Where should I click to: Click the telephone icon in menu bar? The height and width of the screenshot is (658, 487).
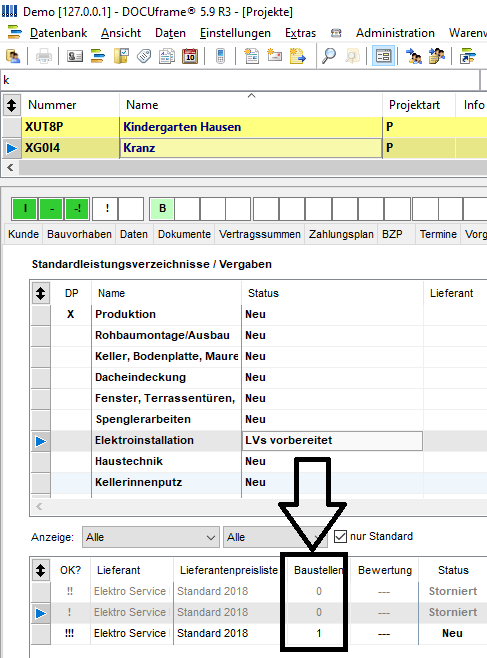pos(336,33)
